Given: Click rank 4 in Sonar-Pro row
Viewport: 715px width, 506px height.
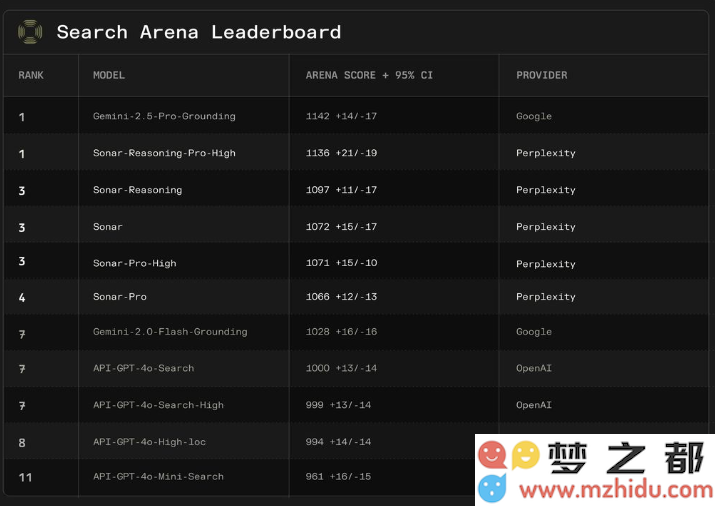Looking at the screenshot, I should point(22,298).
